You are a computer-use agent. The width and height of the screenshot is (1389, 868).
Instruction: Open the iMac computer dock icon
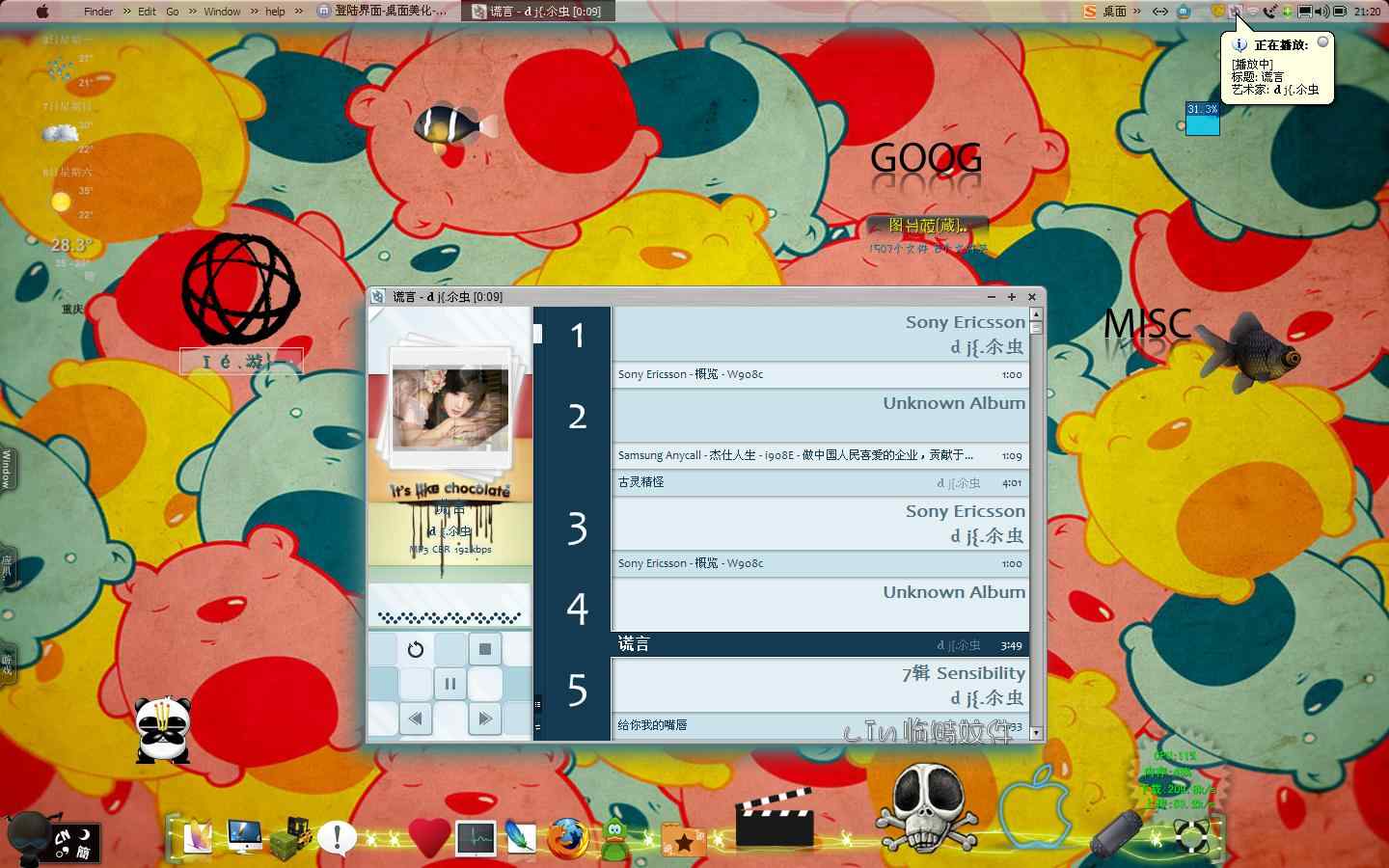pyautogui.click(x=245, y=835)
